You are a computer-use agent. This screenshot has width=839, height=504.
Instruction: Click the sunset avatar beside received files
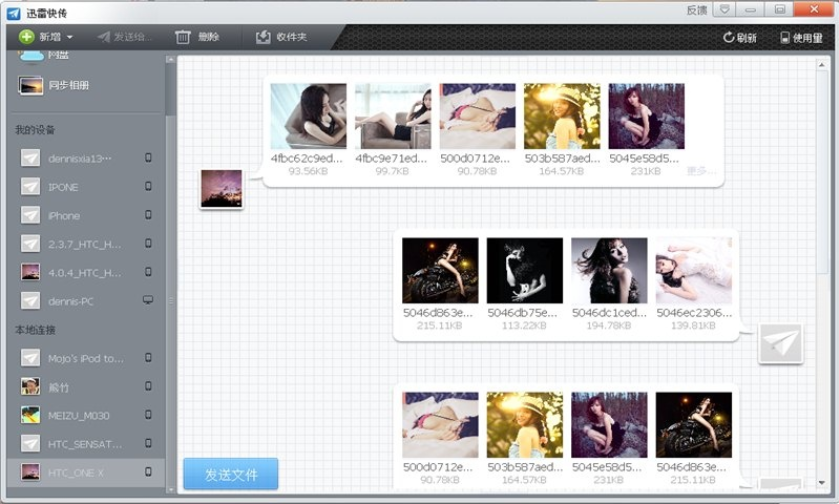click(222, 189)
